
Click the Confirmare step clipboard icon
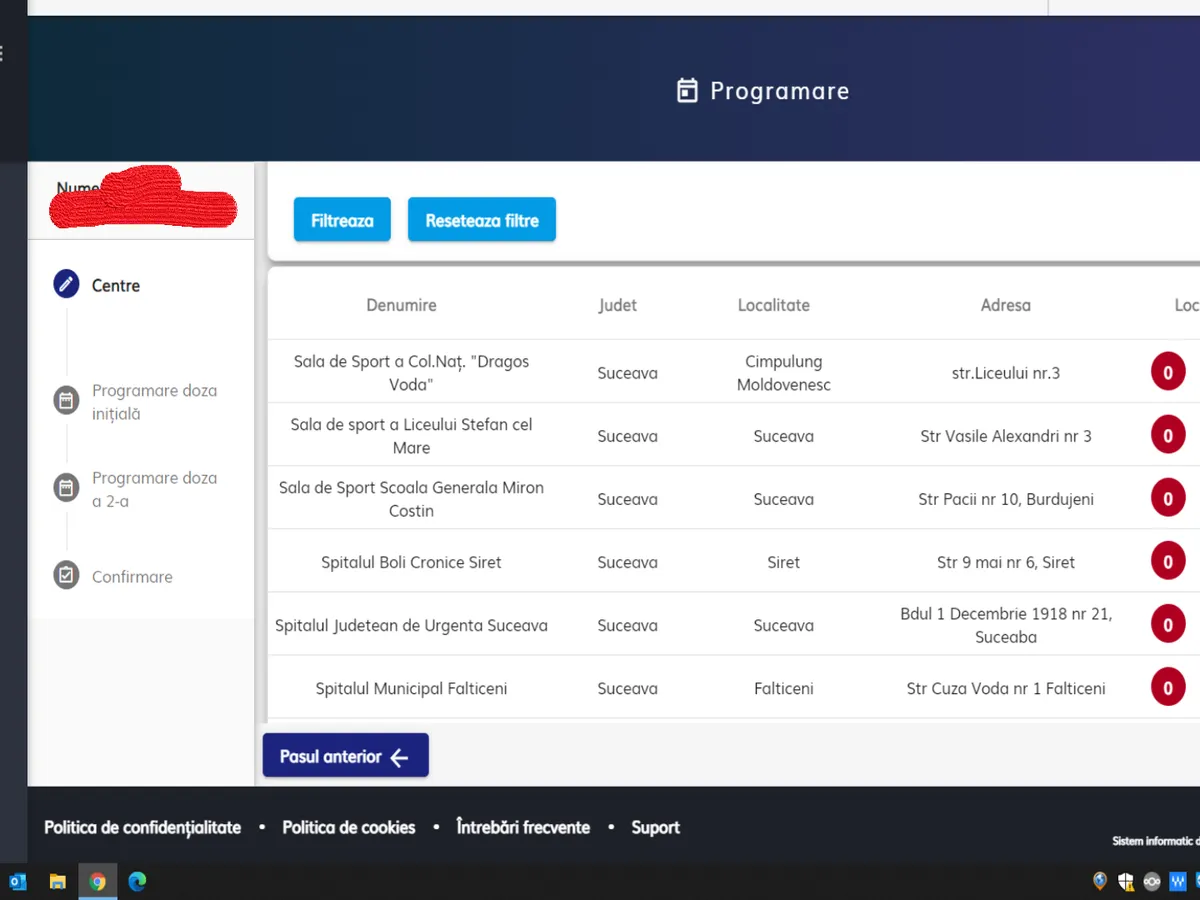click(66, 576)
